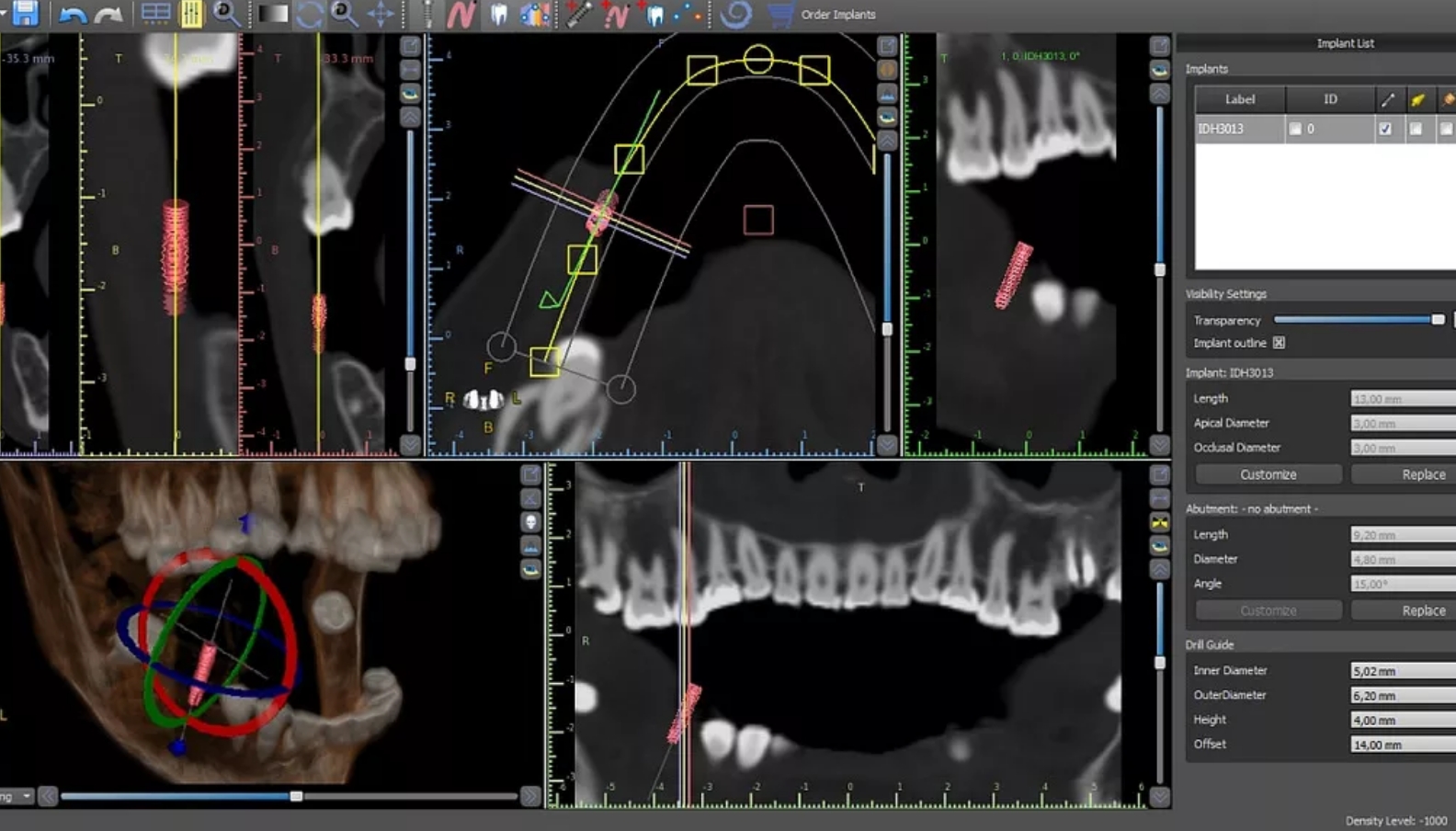Select the pan/move arrows tool

click(381, 15)
